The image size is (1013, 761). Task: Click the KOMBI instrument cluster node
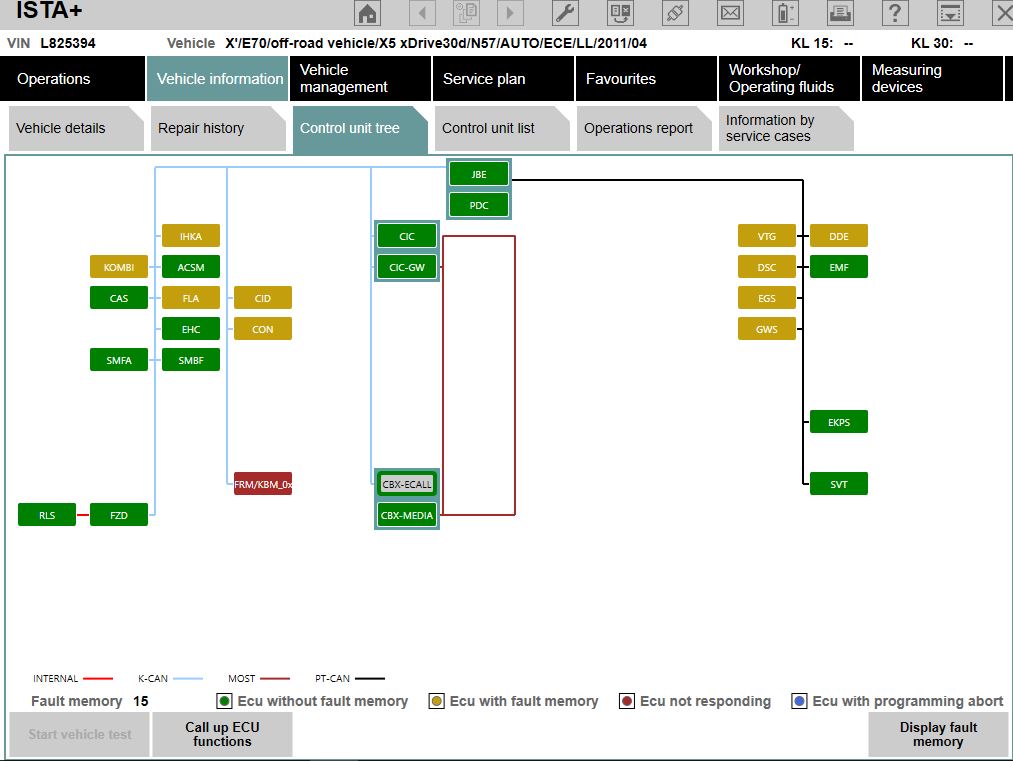119,267
